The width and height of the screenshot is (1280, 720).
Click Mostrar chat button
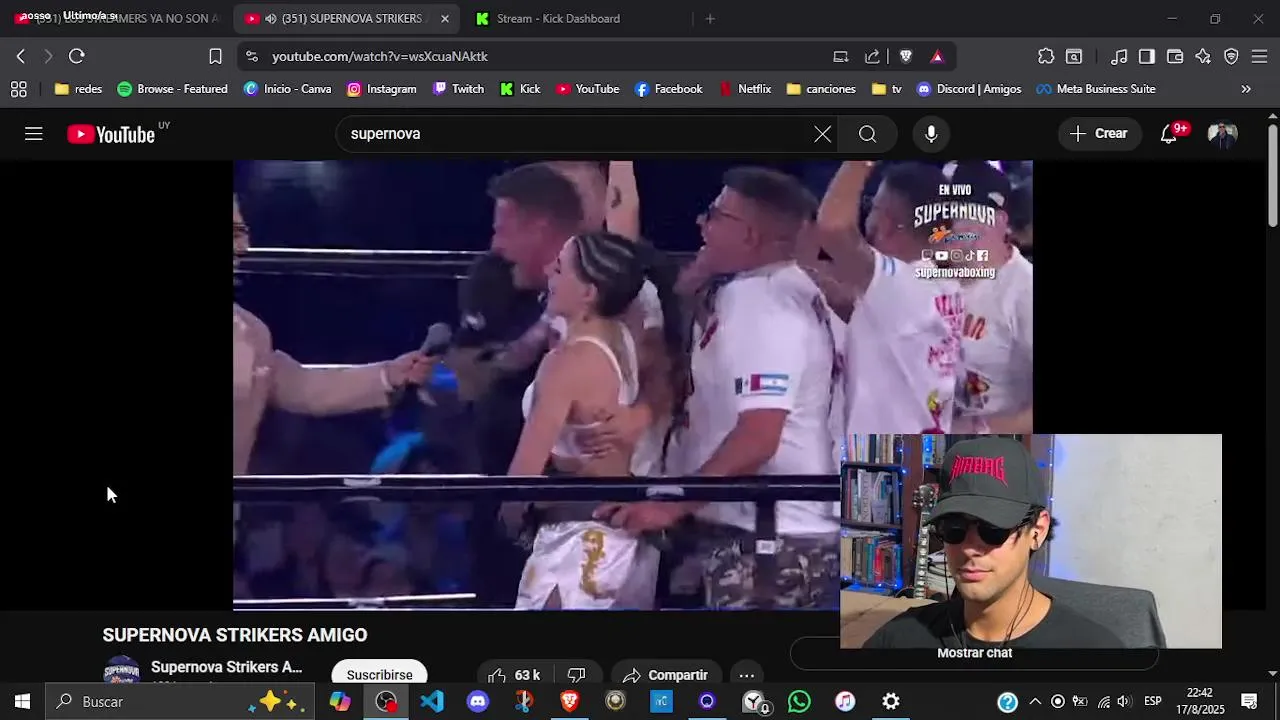pyautogui.click(x=974, y=653)
